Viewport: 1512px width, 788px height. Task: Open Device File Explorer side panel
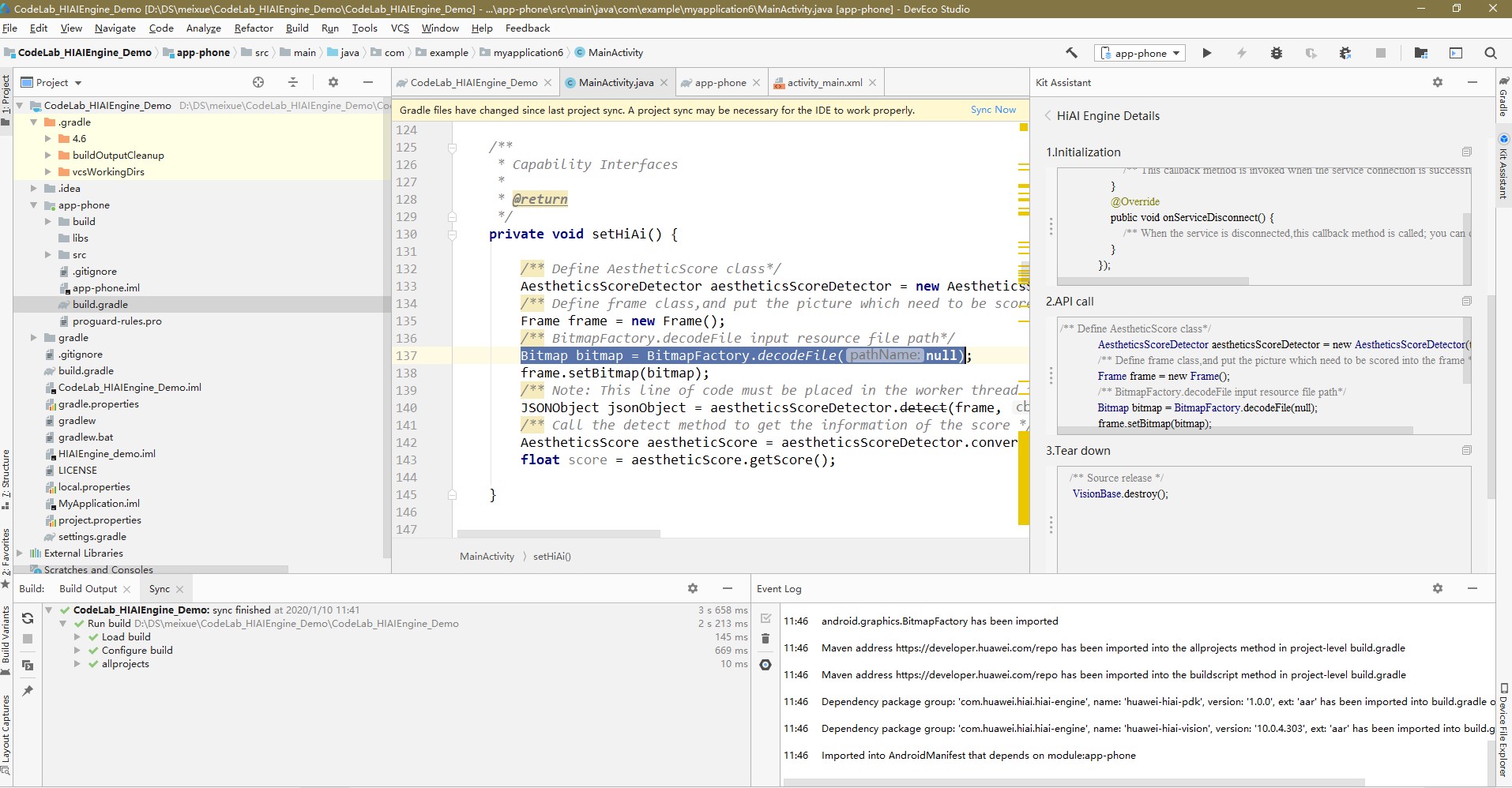click(x=1503, y=730)
